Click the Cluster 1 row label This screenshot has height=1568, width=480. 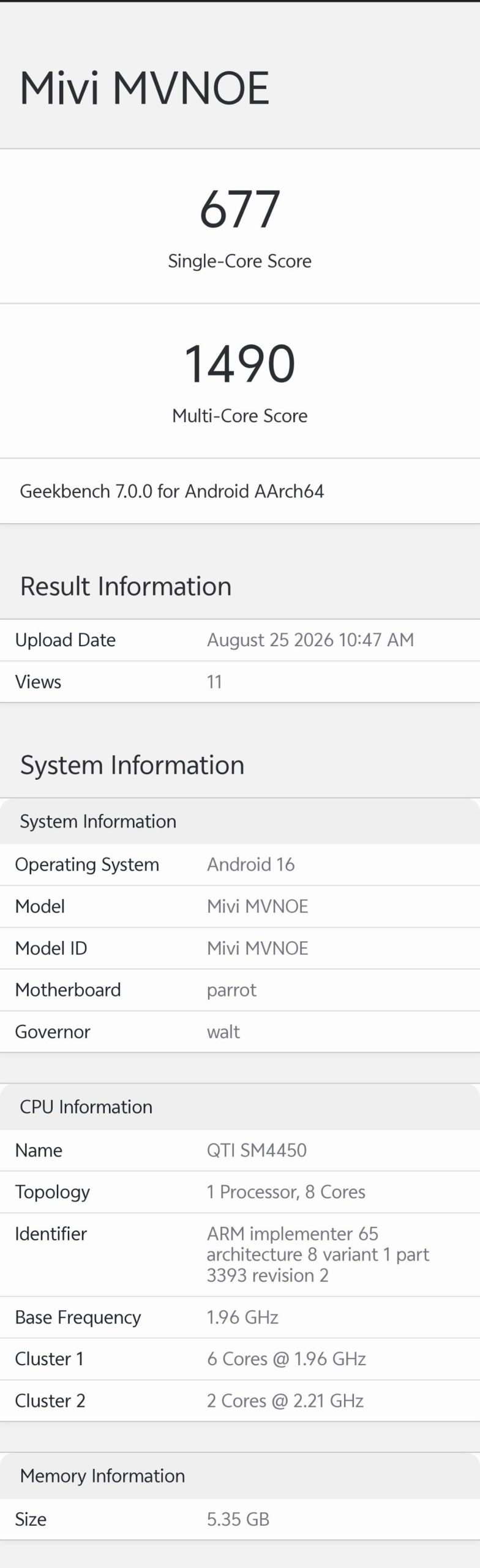tap(50, 1359)
